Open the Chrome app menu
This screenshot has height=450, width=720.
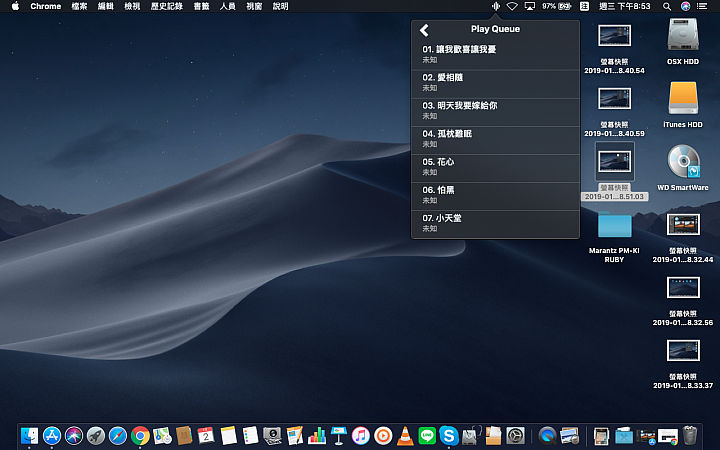point(45,6)
